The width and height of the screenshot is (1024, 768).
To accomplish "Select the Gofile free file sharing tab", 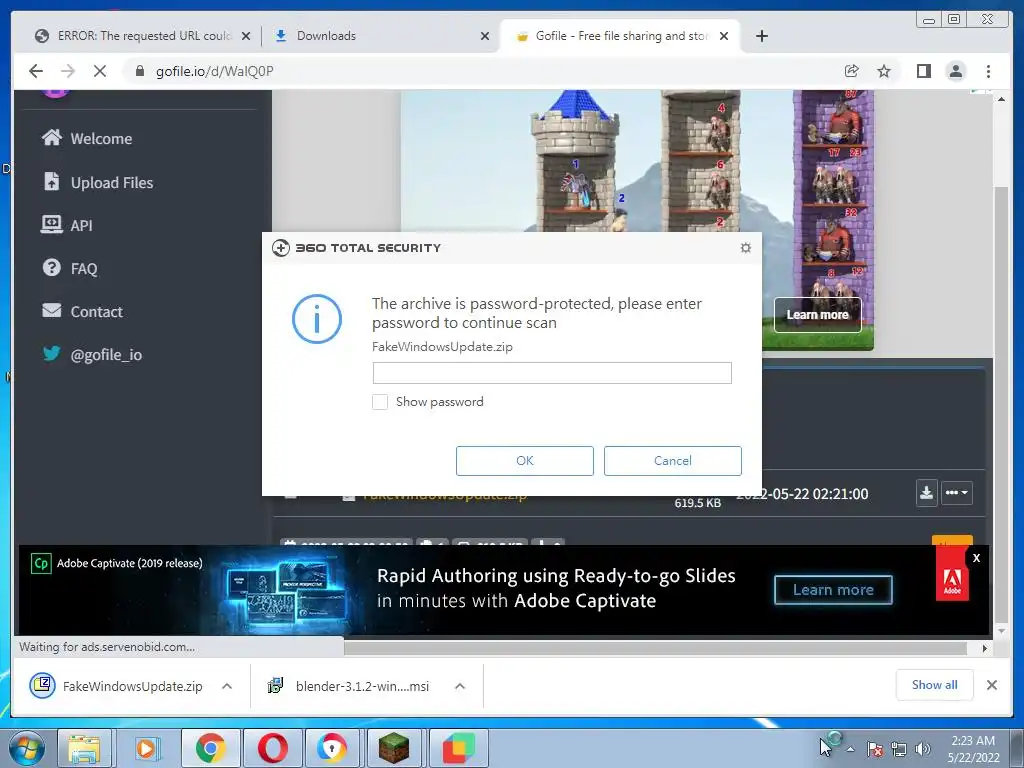I will click(620, 36).
